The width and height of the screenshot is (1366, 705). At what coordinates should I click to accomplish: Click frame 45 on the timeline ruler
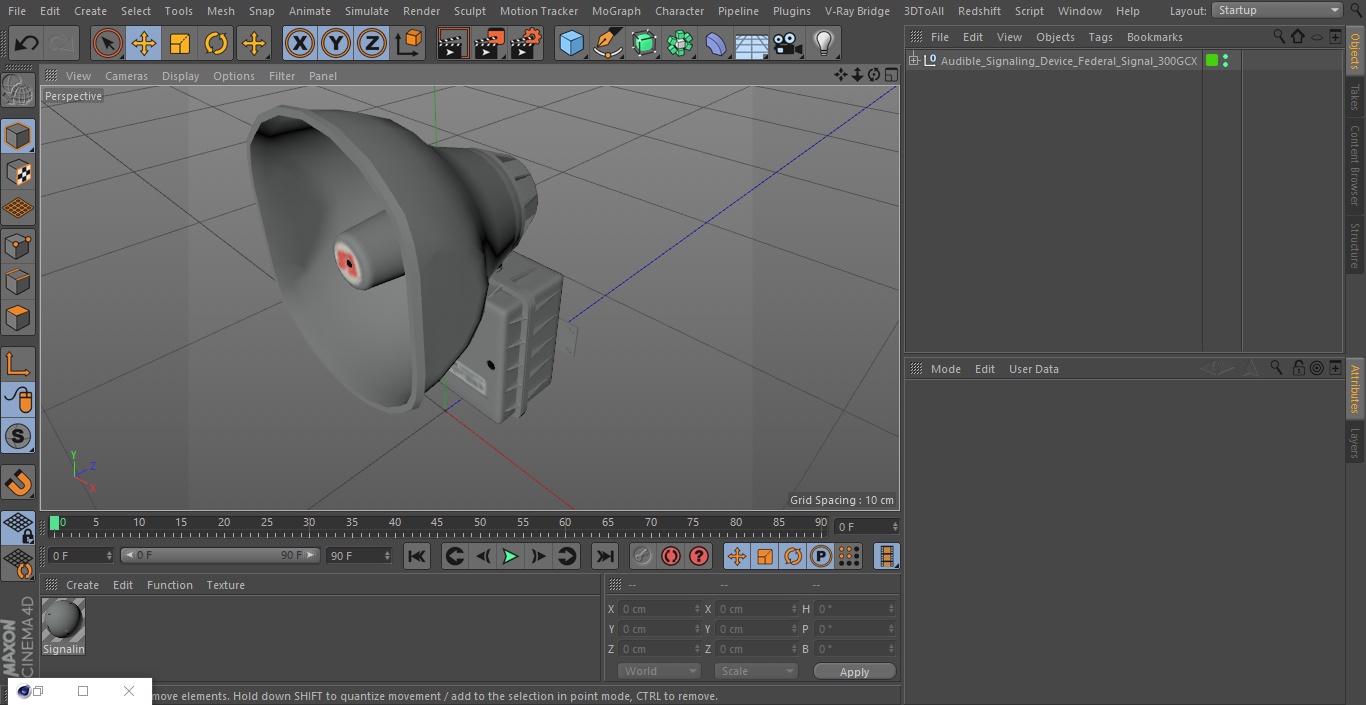coord(437,524)
